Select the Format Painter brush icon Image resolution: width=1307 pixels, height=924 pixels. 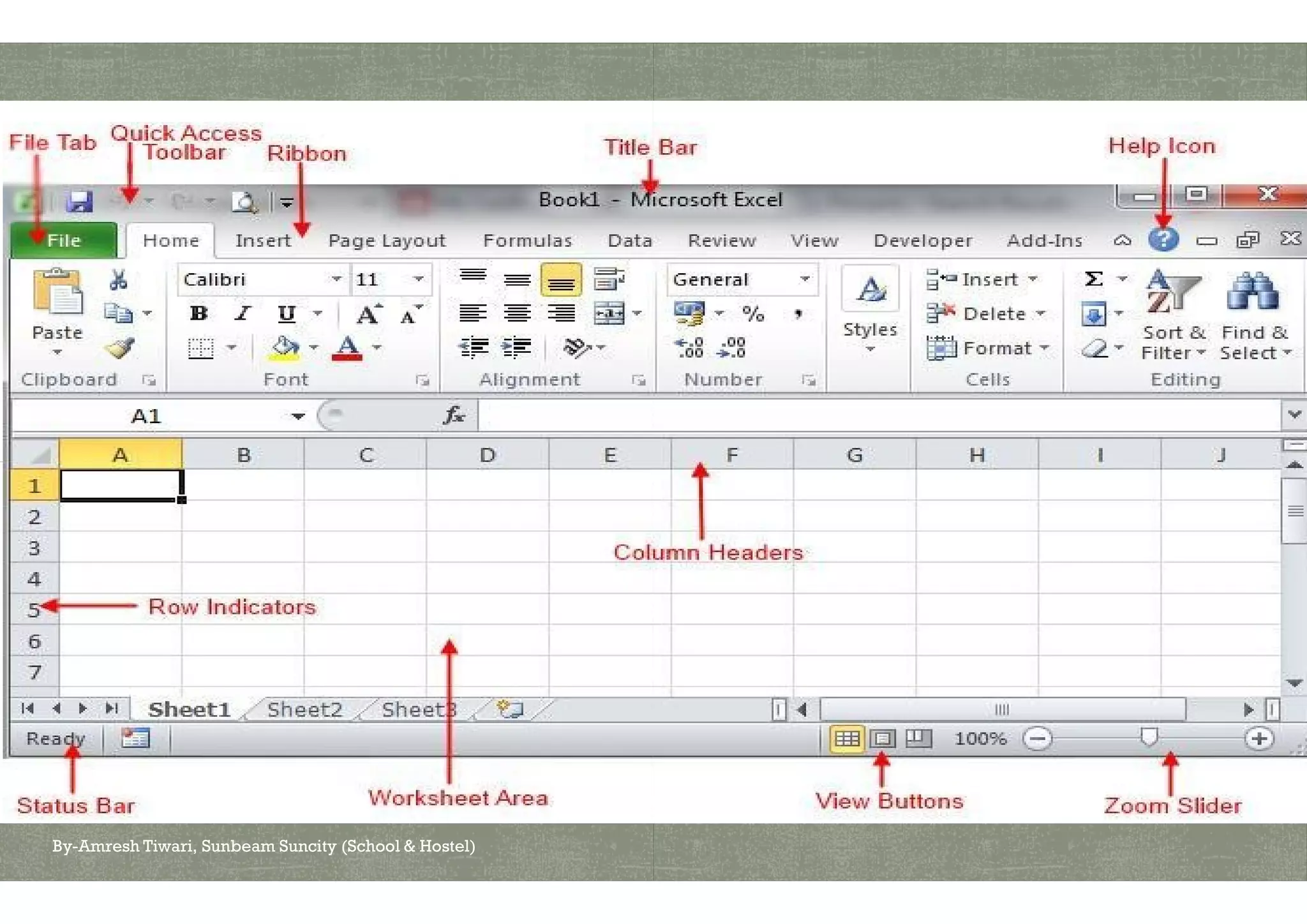(119, 348)
